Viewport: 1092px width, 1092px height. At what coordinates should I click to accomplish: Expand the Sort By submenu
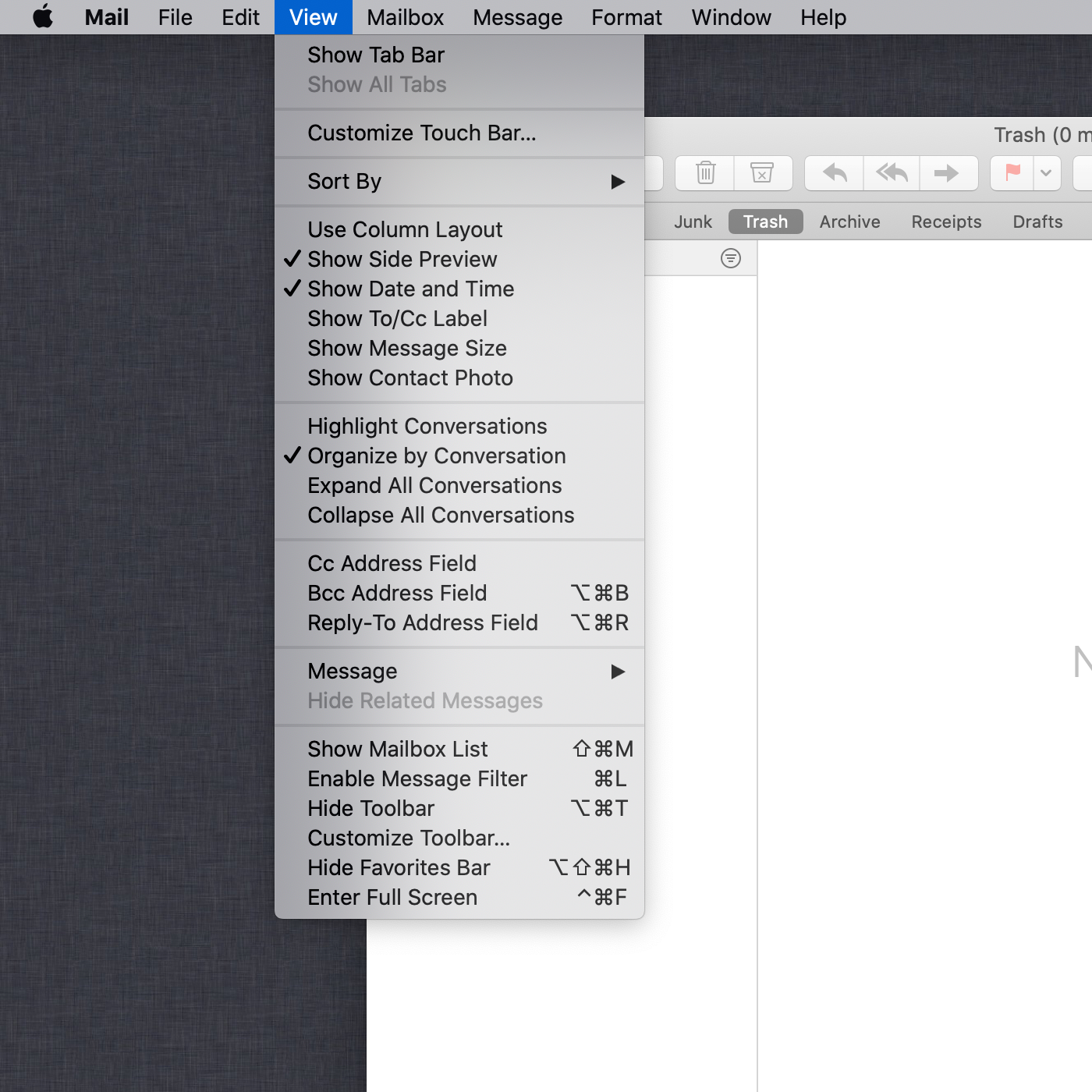(459, 181)
